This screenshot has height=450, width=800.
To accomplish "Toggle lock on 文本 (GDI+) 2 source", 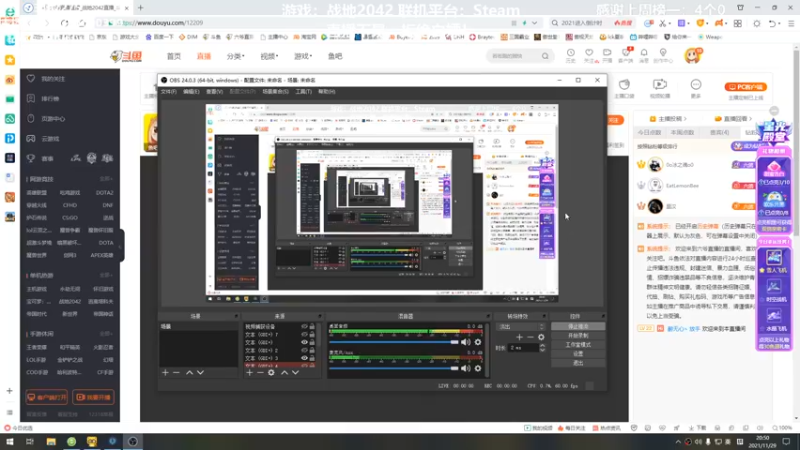I will click(312, 351).
